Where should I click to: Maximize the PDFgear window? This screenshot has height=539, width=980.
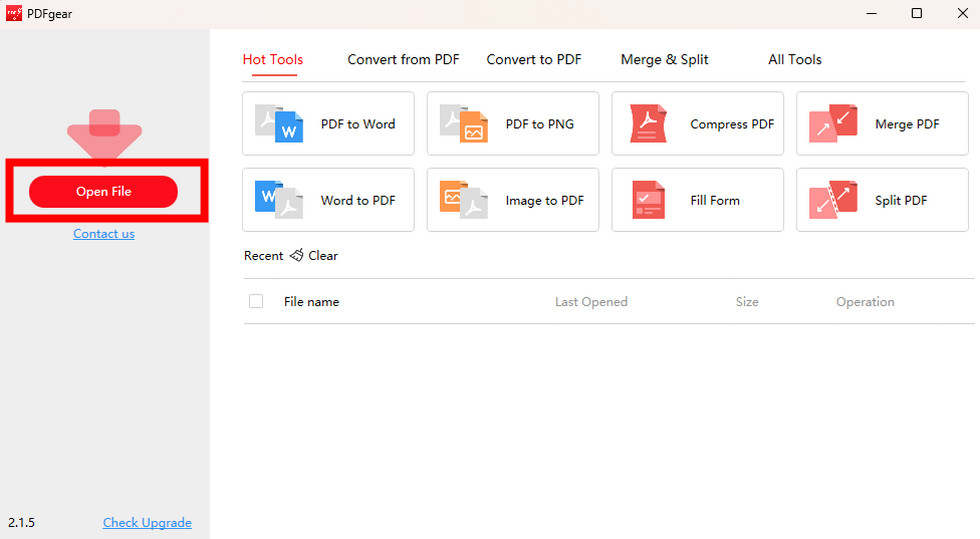coord(916,13)
